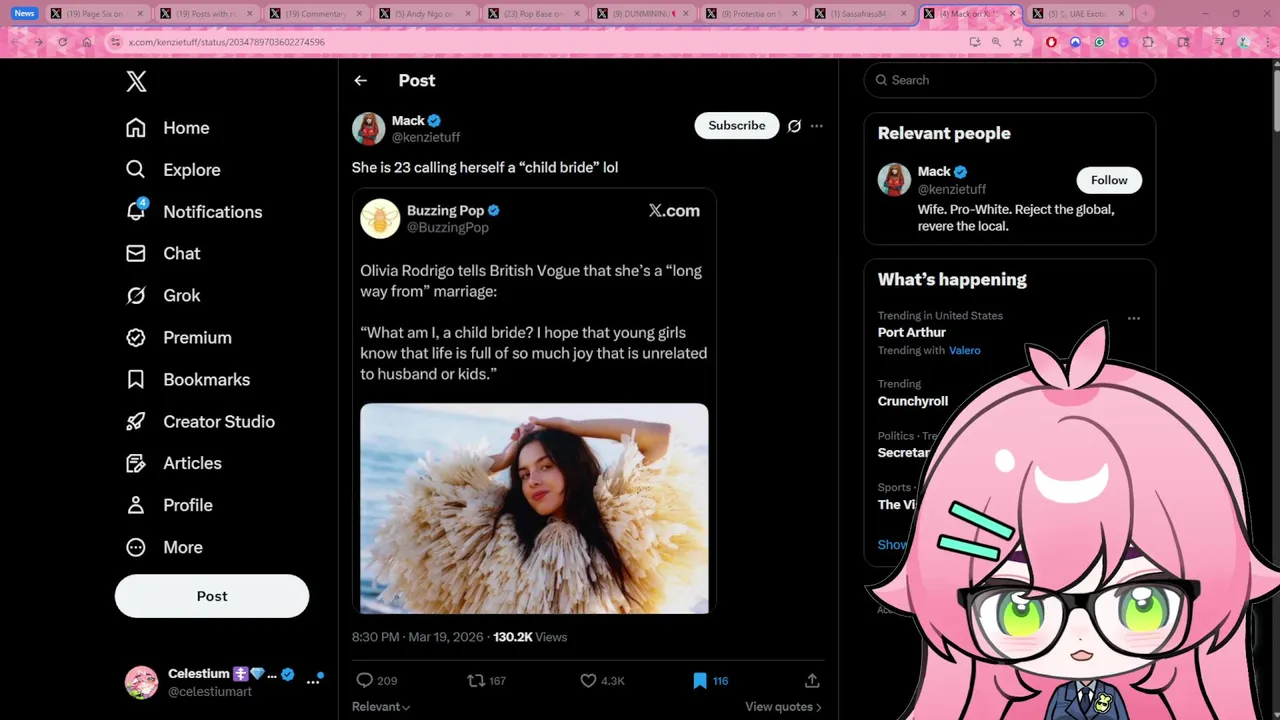Open a new browser tab
Screen dimensions: 1280x720
click(1145, 14)
